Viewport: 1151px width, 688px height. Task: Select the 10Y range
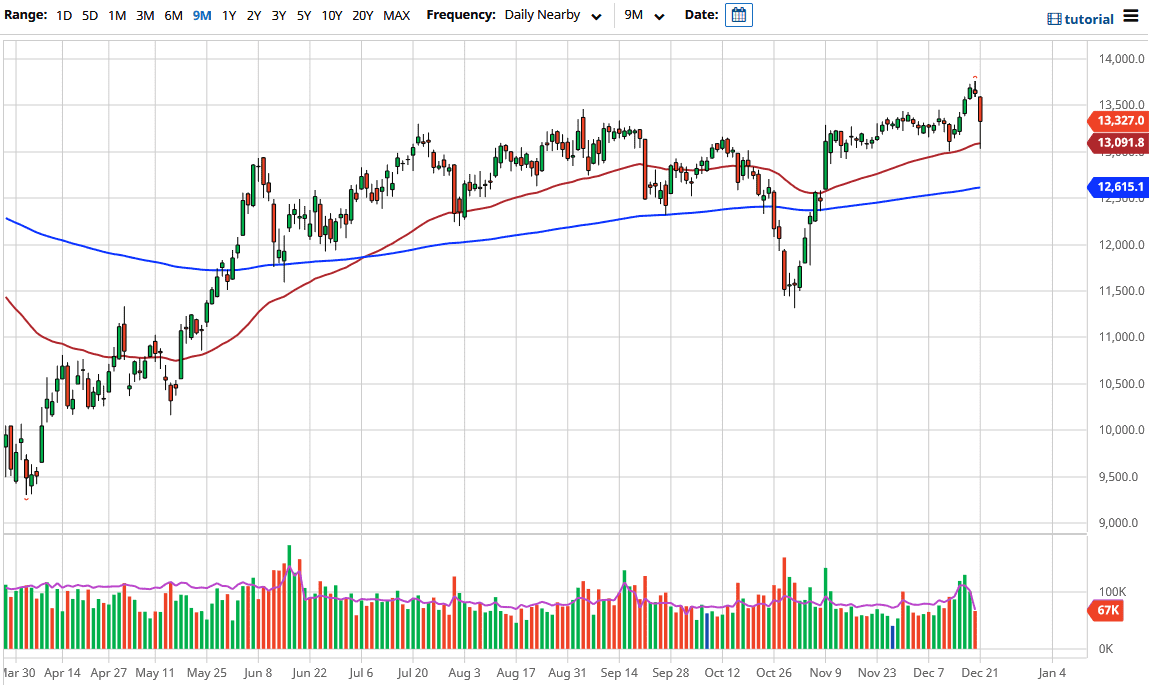tap(330, 16)
